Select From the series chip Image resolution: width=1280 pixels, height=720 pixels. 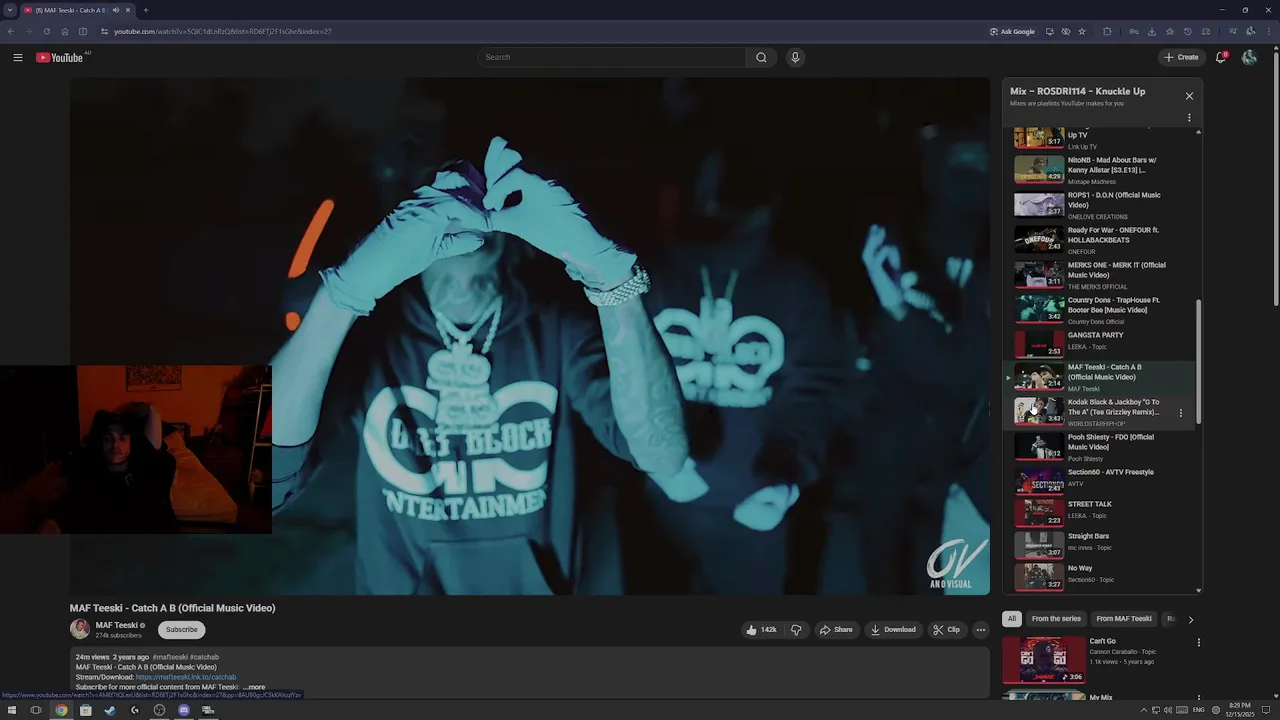[1056, 619]
